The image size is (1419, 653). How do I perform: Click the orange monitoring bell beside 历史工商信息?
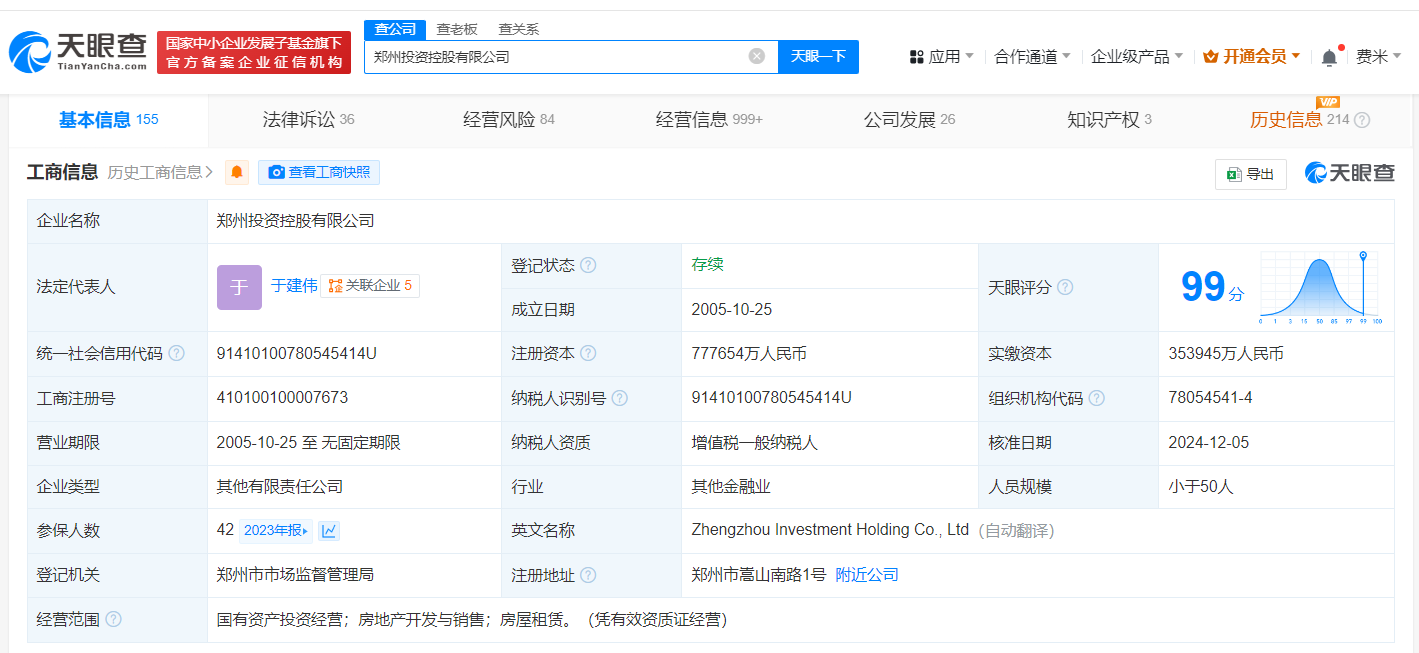pyautogui.click(x=237, y=173)
